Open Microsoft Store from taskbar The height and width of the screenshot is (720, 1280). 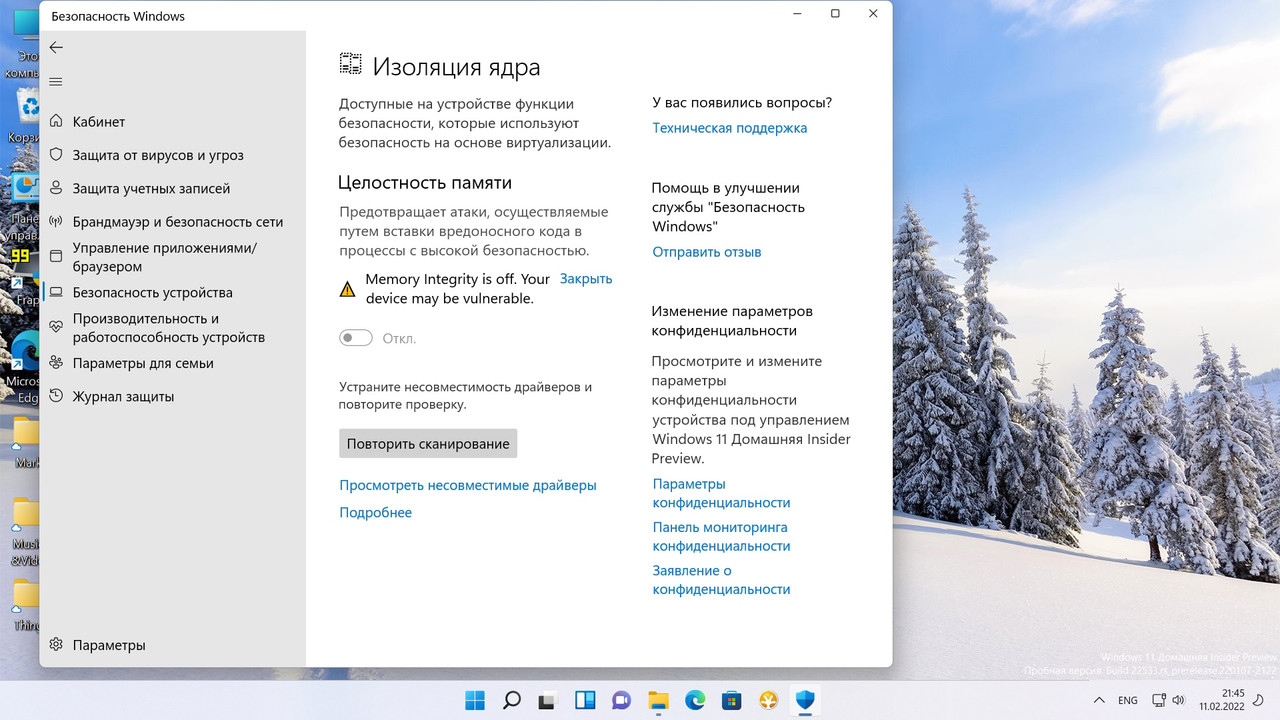coord(731,700)
